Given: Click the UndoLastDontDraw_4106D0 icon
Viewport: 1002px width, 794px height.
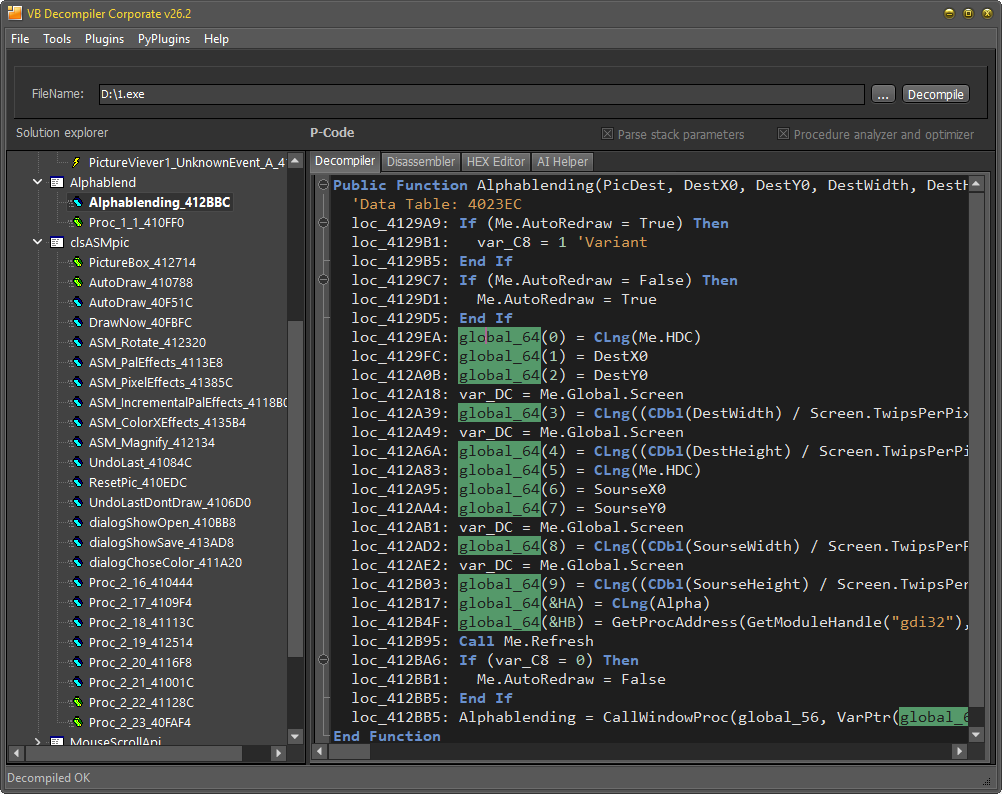Looking at the screenshot, I should [x=77, y=503].
